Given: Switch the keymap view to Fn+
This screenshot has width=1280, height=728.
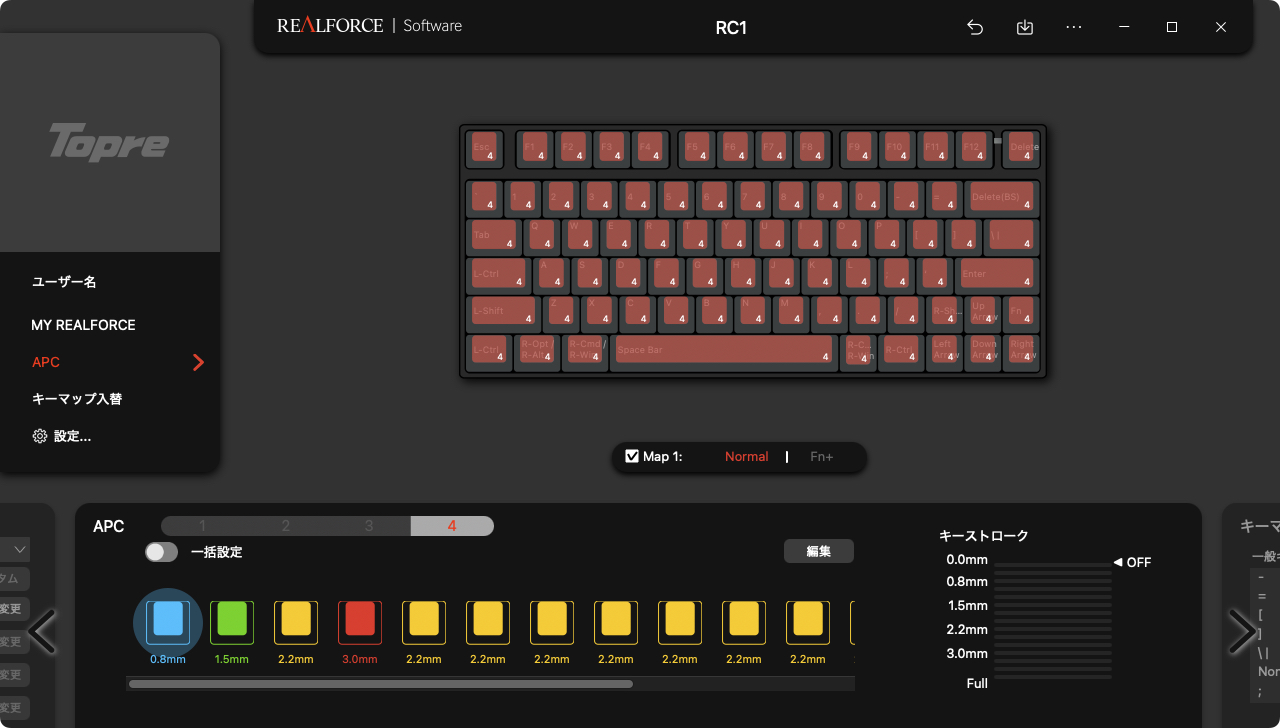Looking at the screenshot, I should (821, 456).
